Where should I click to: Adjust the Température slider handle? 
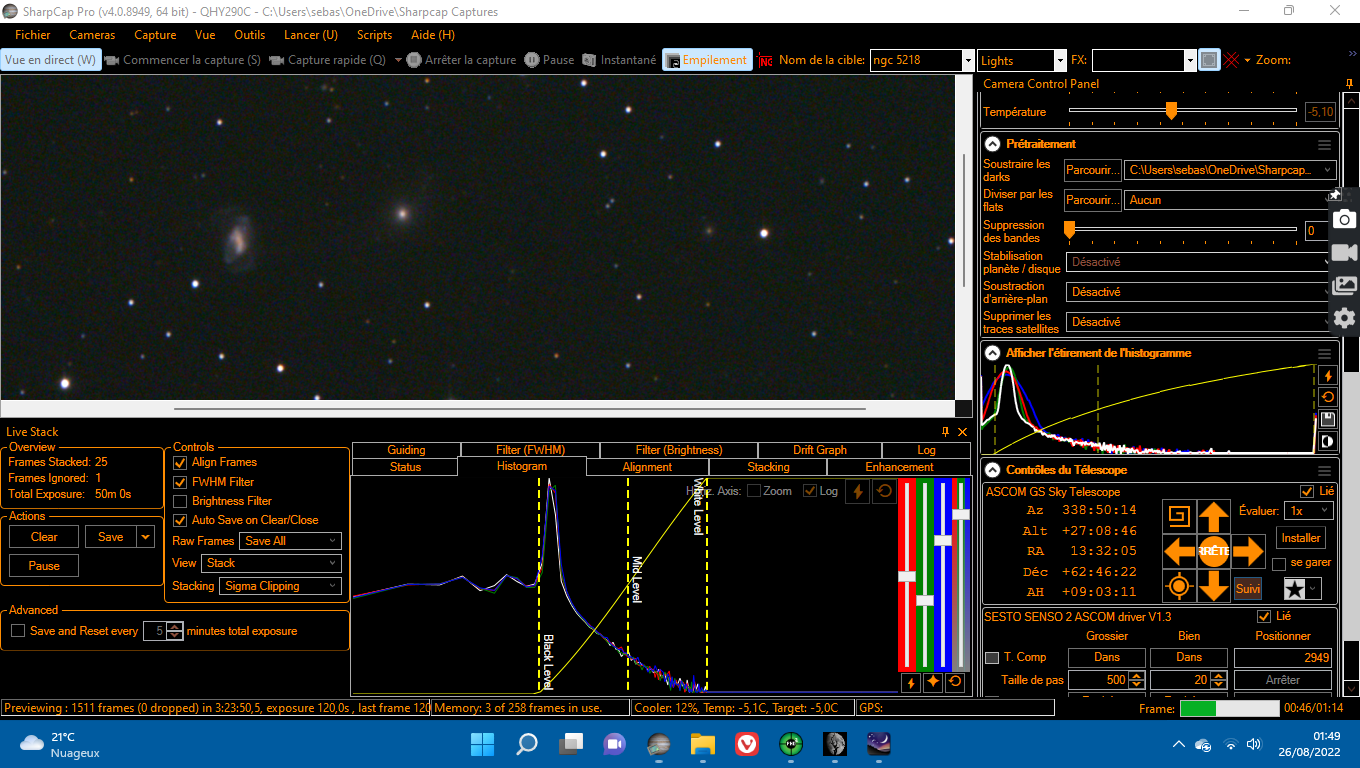pyautogui.click(x=1171, y=110)
